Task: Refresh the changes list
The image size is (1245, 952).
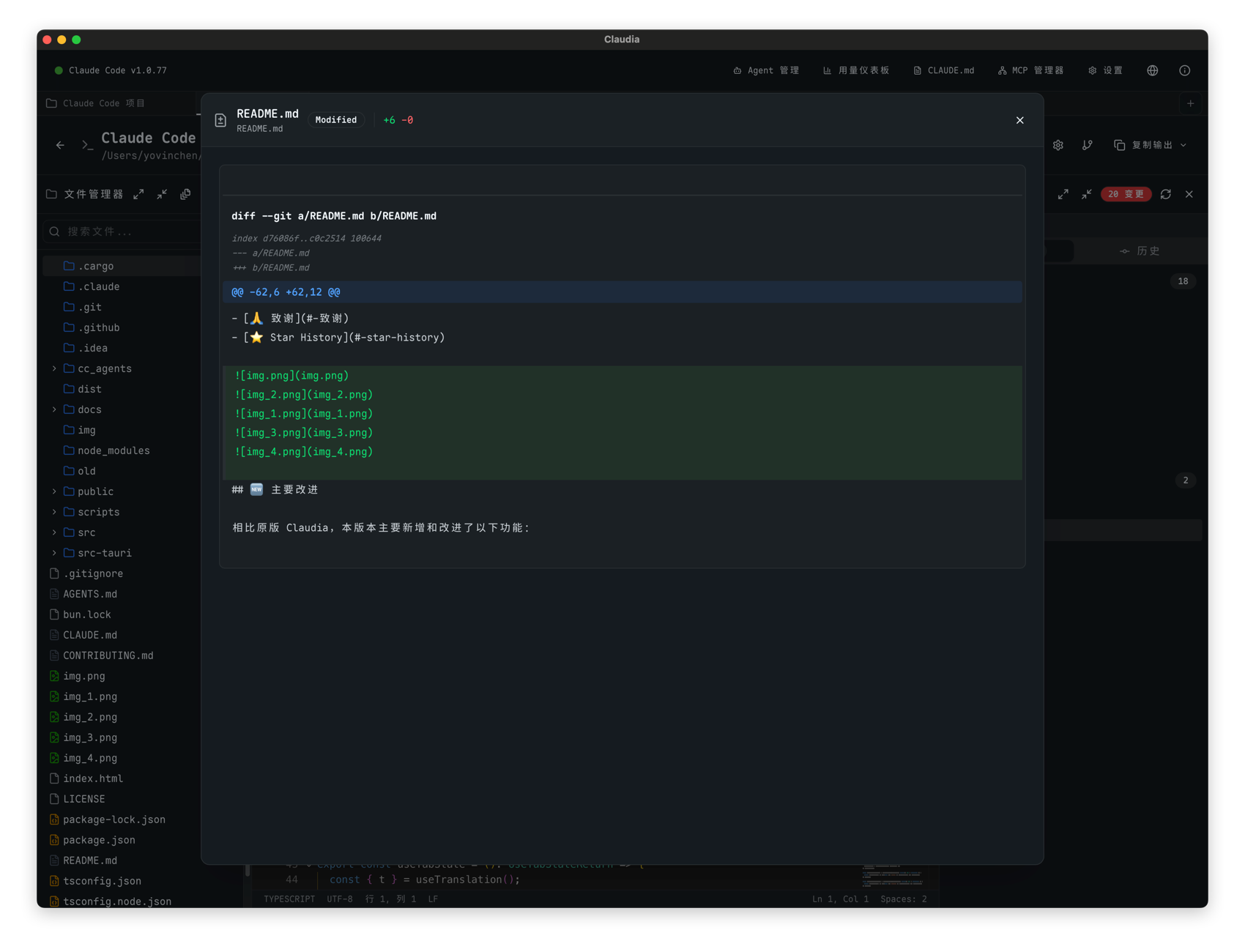Action: click(x=1166, y=194)
